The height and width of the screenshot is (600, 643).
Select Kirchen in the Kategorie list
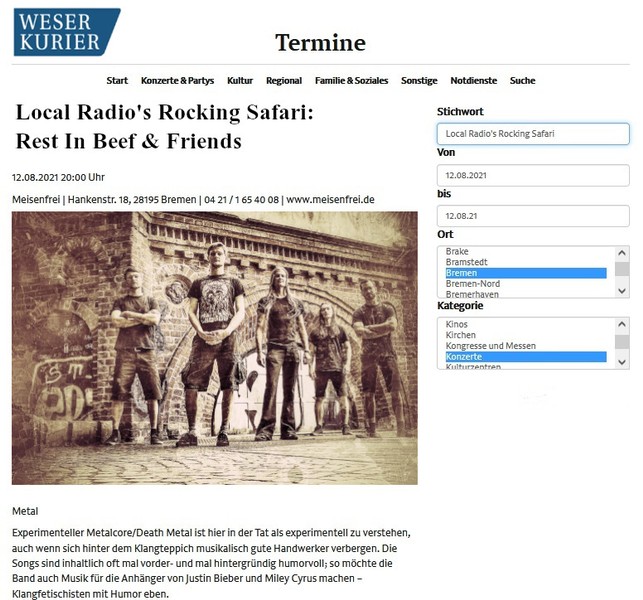tap(526, 335)
